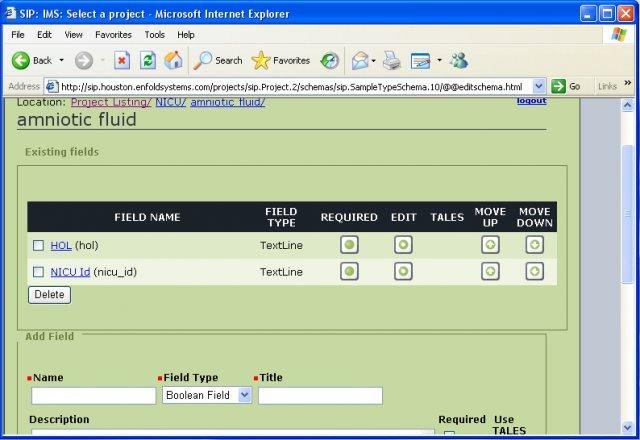Click the amniotic fluid page heading
This screenshot has width=640, height=440.
pos(77,120)
